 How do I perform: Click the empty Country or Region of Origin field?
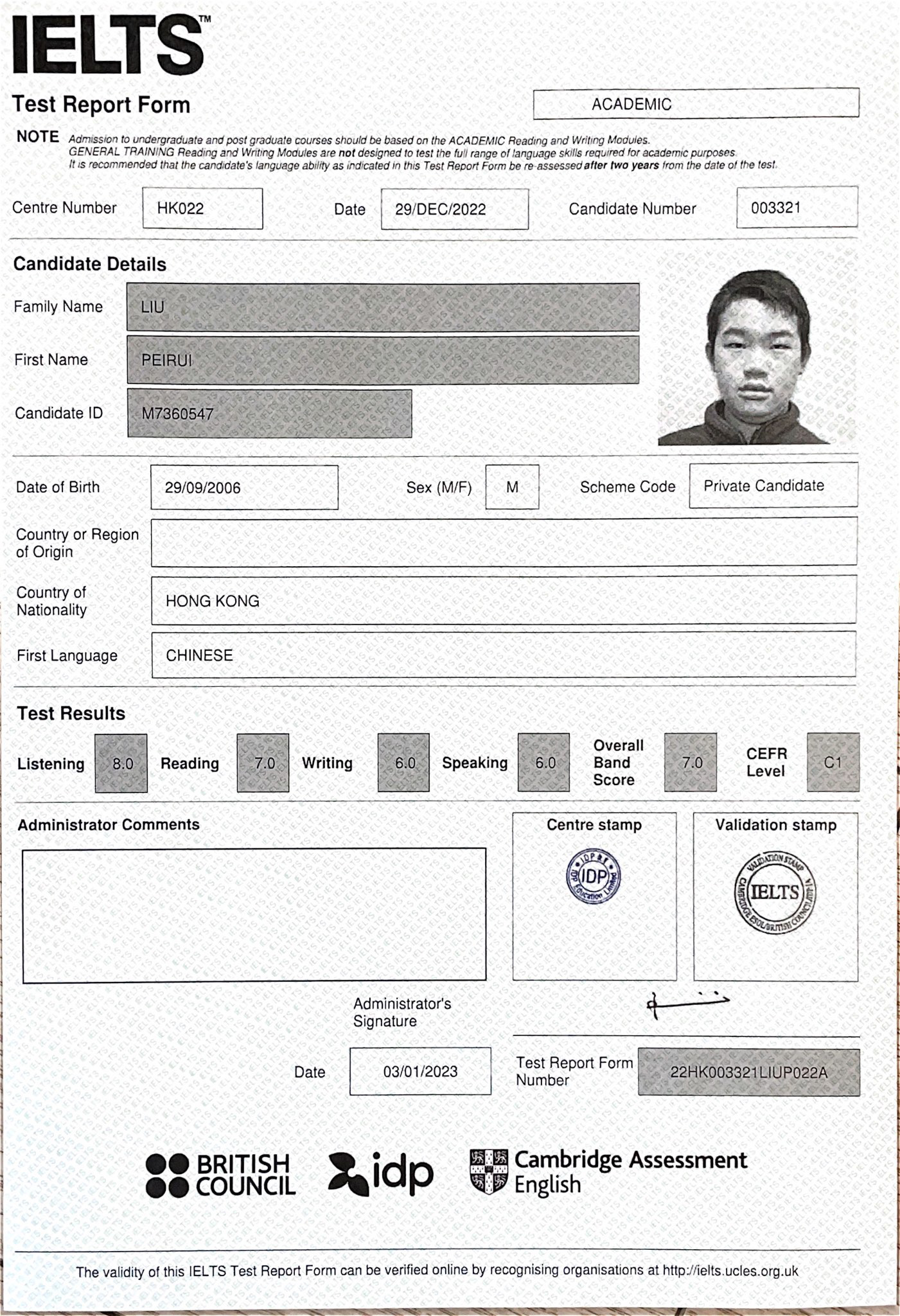tap(504, 543)
